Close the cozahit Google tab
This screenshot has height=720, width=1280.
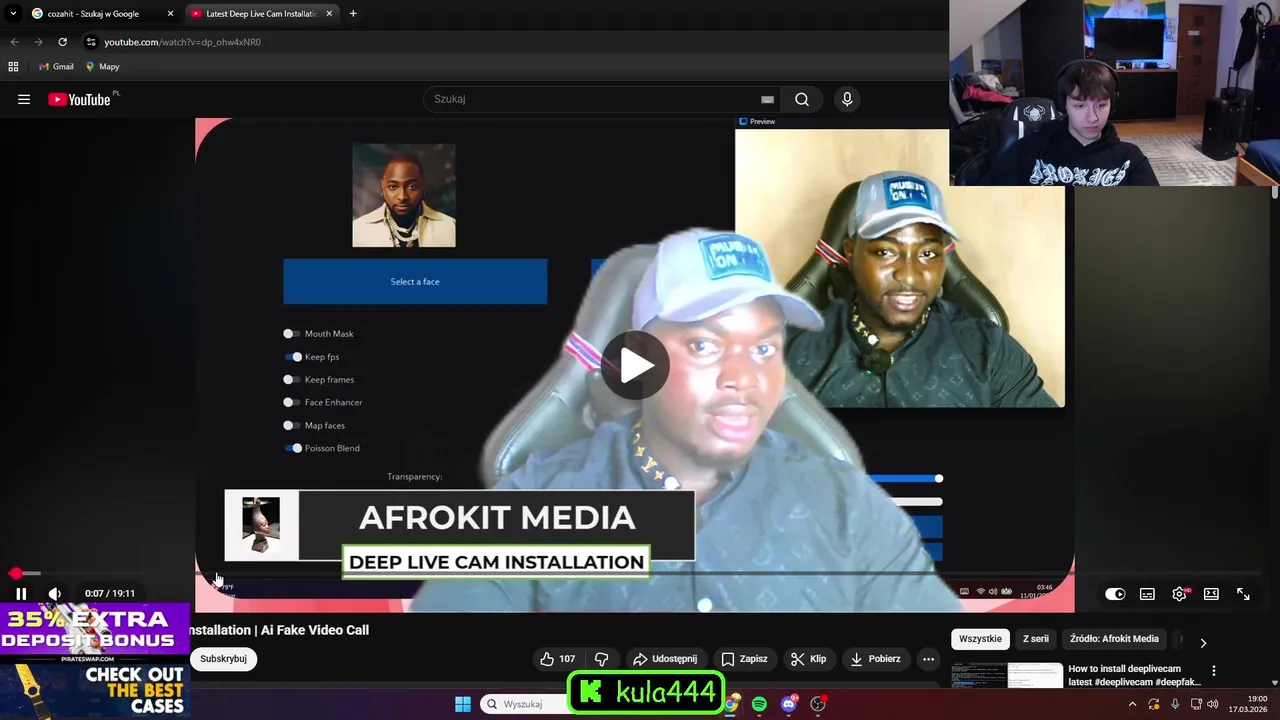(170, 13)
